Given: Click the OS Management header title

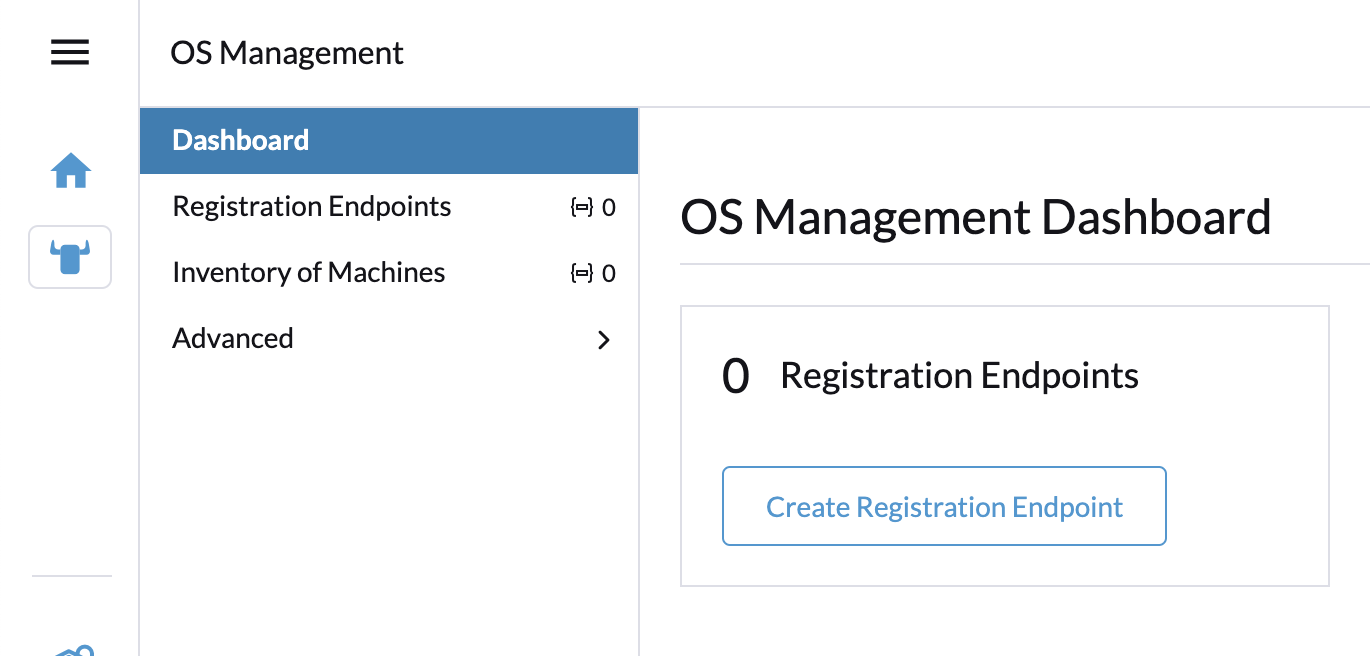Looking at the screenshot, I should (x=287, y=53).
